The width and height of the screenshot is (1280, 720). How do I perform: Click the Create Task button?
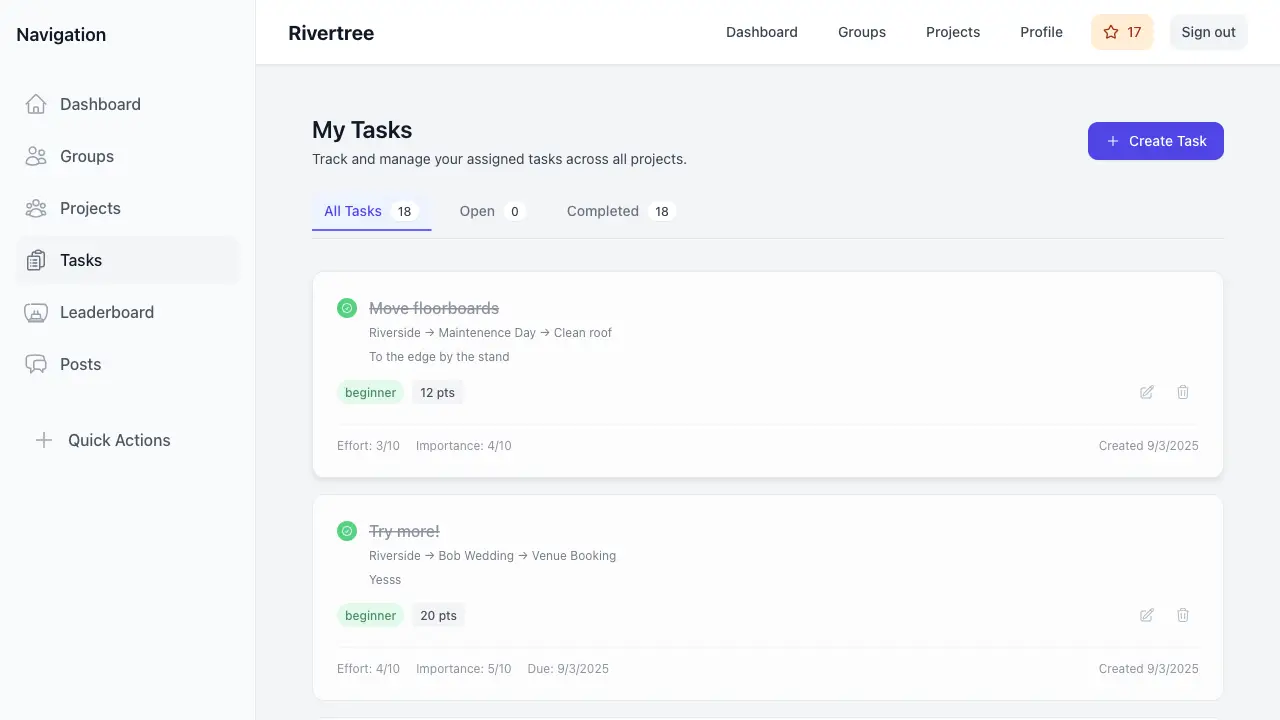click(1156, 141)
